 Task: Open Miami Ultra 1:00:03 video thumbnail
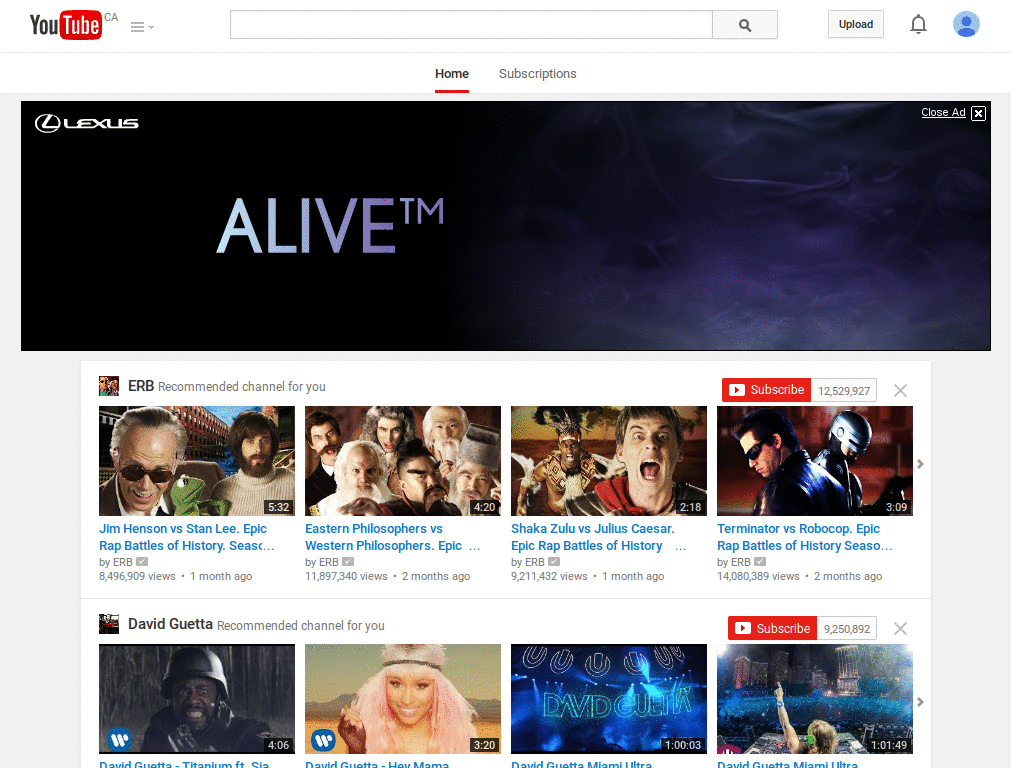[609, 699]
